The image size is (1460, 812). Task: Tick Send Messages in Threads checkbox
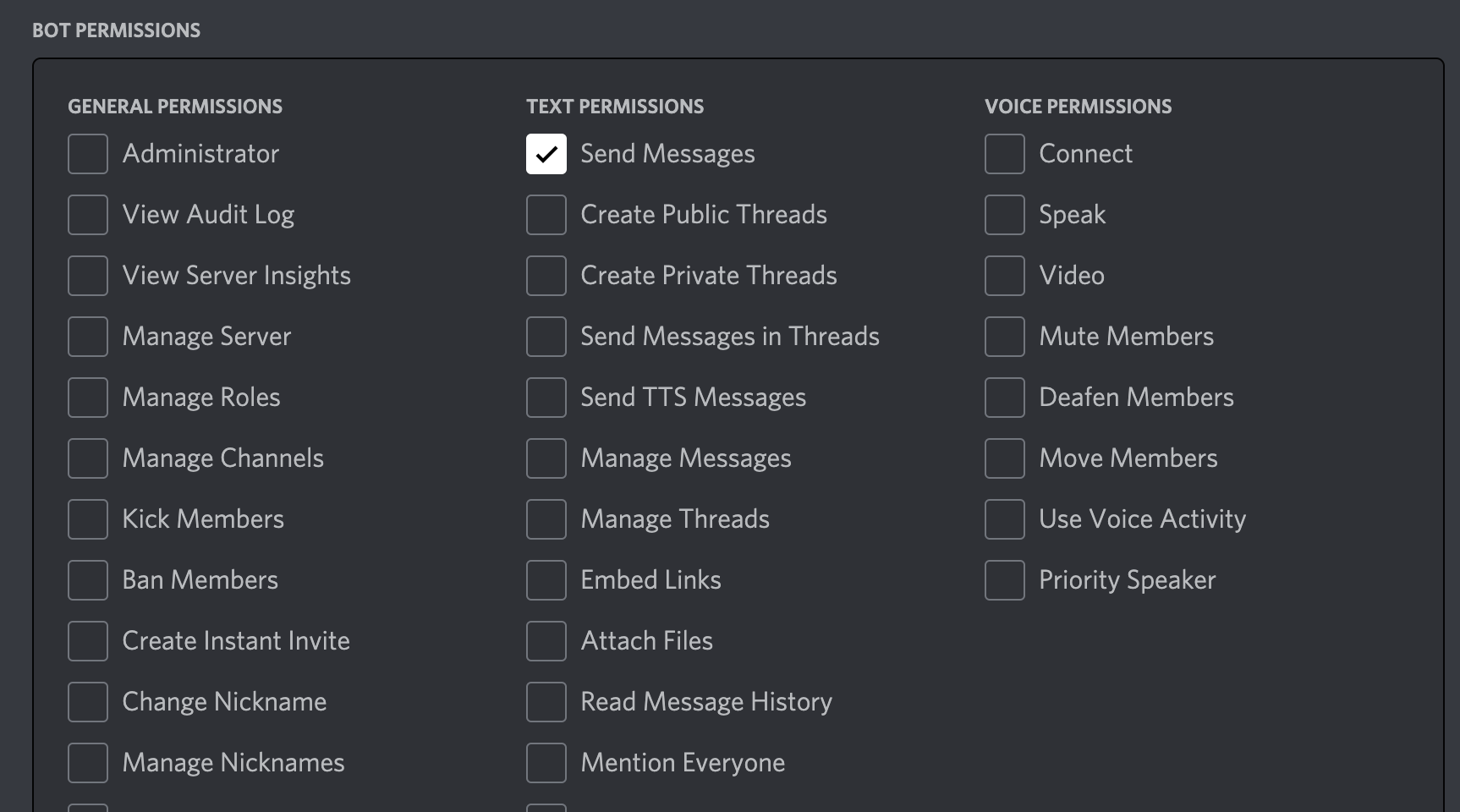coord(546,337)
